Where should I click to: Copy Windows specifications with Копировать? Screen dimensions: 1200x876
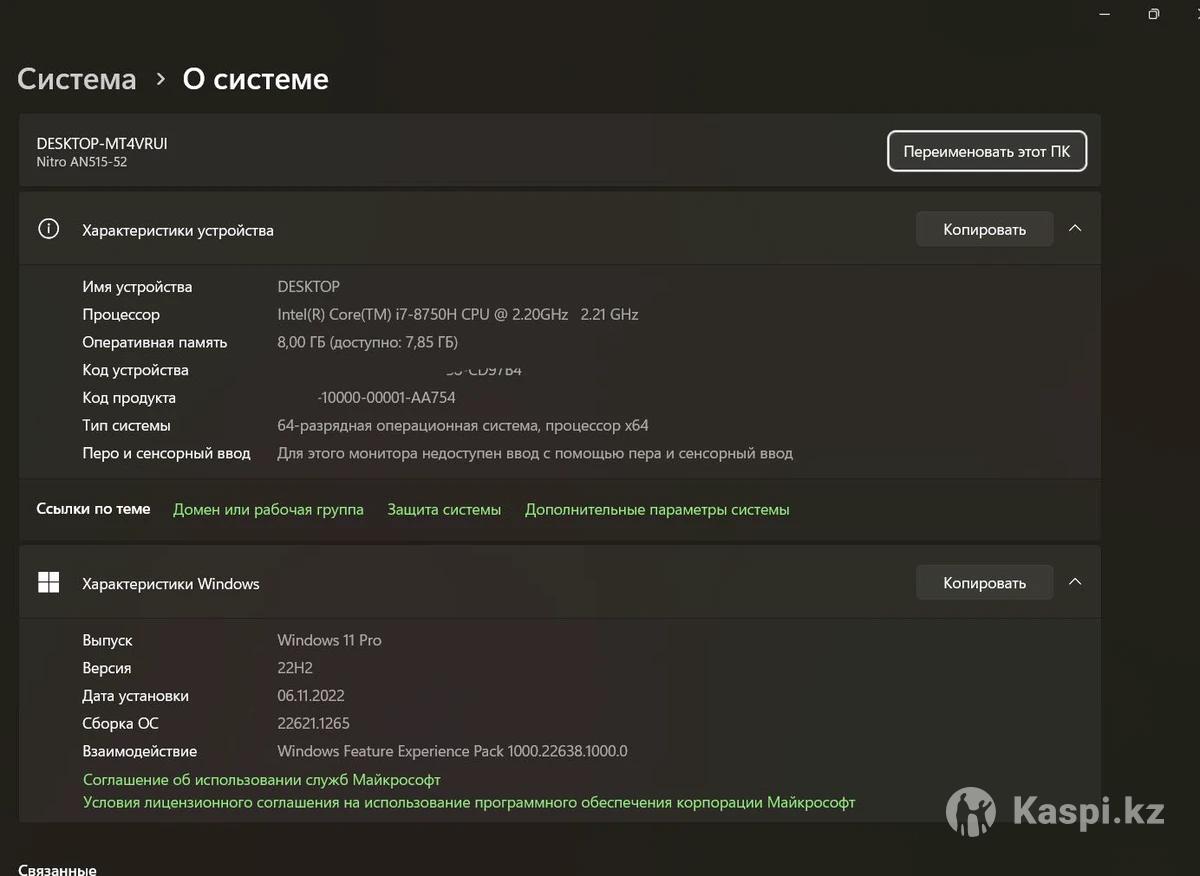click(x=985, y=582)
